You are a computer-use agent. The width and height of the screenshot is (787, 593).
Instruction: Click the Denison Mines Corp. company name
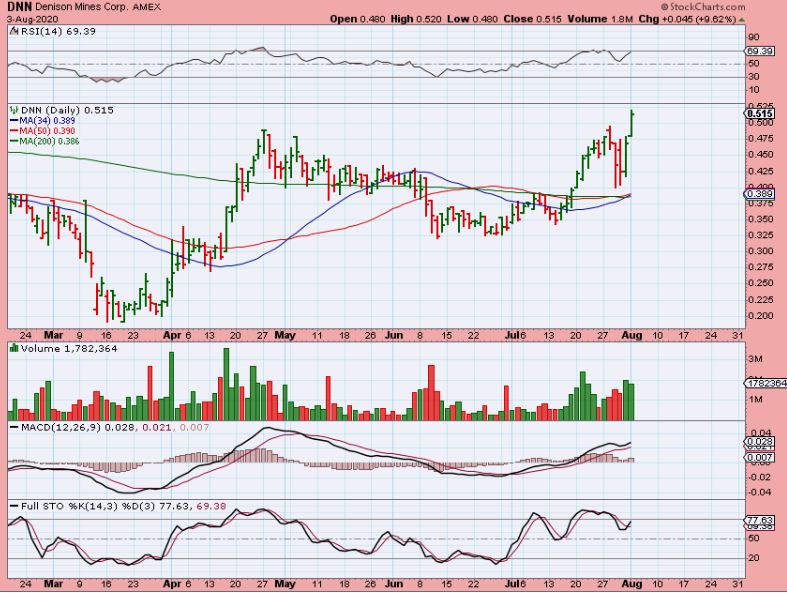point(82,7)
